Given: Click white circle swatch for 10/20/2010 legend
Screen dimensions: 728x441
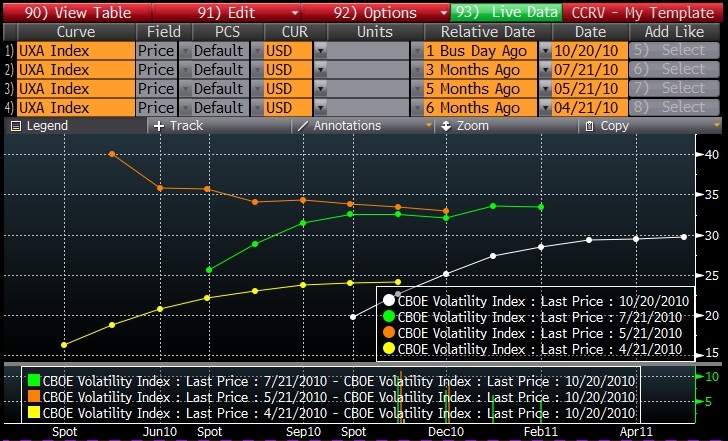Looking at the screenshot, I should point(389,300).
